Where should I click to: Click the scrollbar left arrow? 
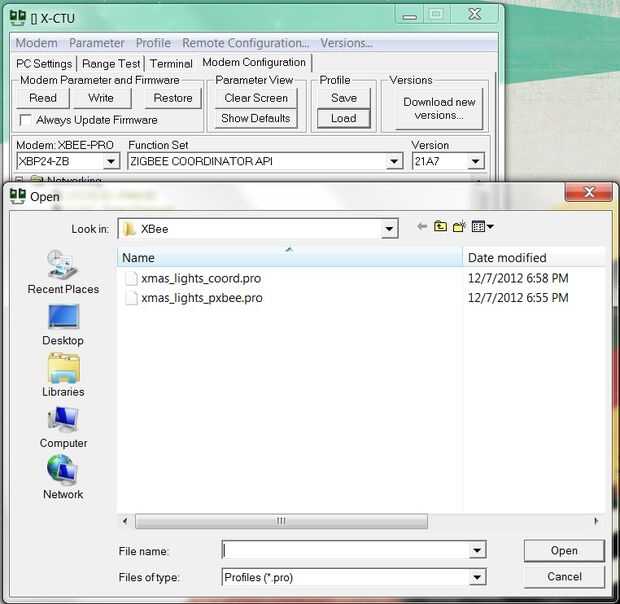(125, 521)
